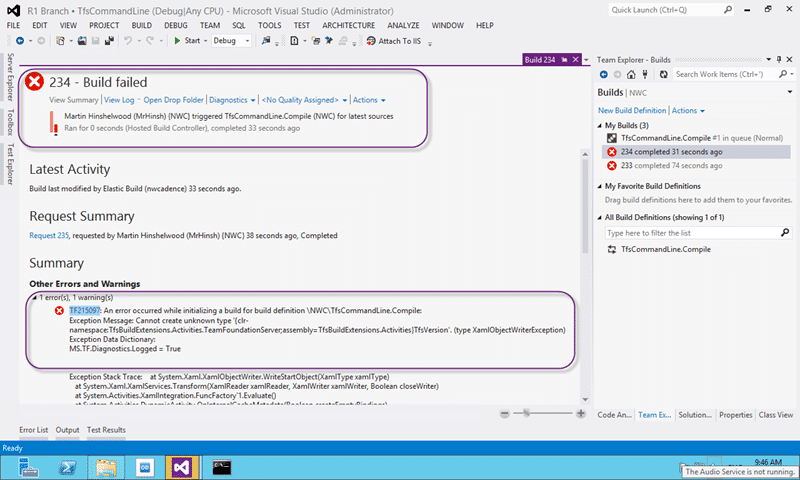The image size is (800, 480).
Task: Open Command Prompt from the taskbar
Action: pos(221,467)
